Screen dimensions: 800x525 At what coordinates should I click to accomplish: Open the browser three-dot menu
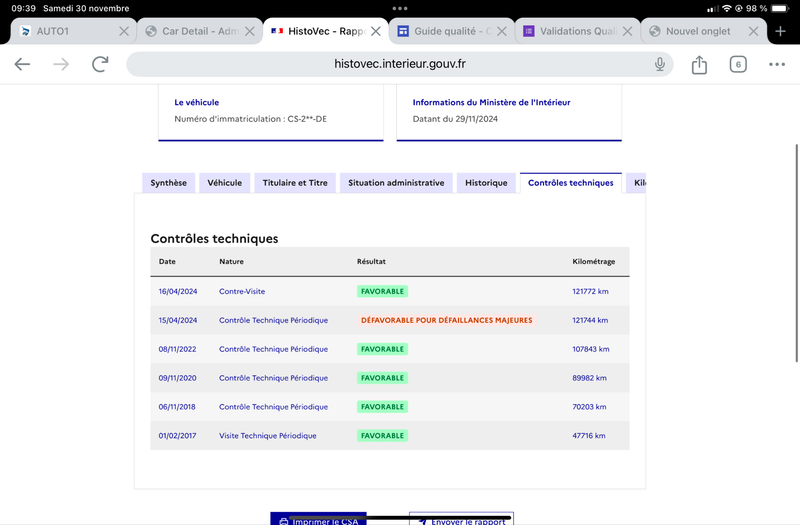(x=777, y=64)
